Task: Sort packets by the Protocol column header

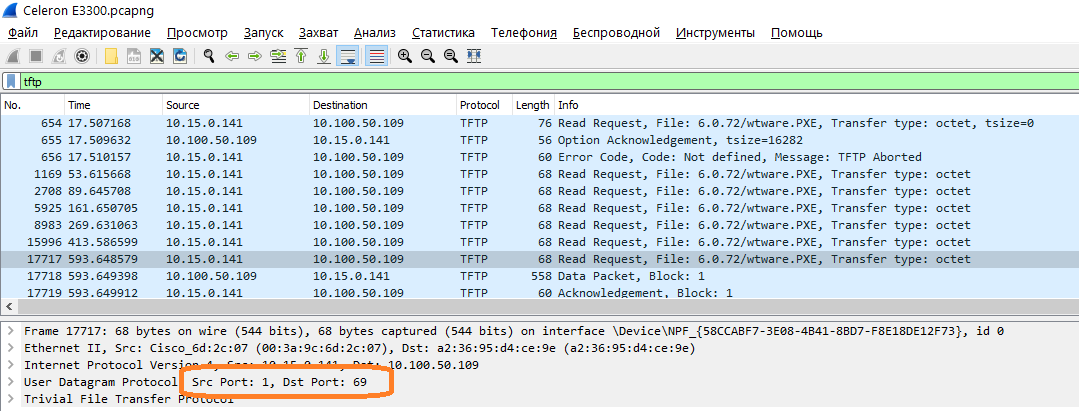Action: (x=480, y=105)
